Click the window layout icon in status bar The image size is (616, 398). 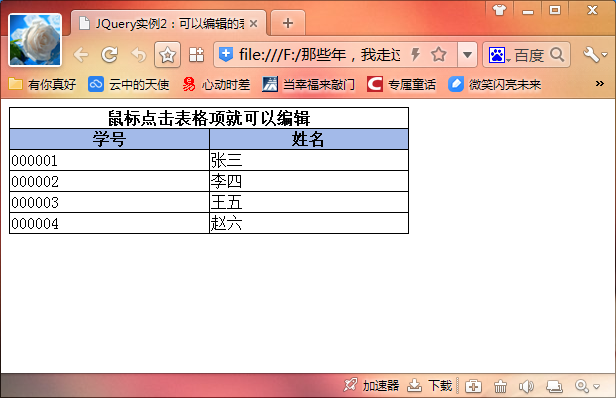click(554, 386)
